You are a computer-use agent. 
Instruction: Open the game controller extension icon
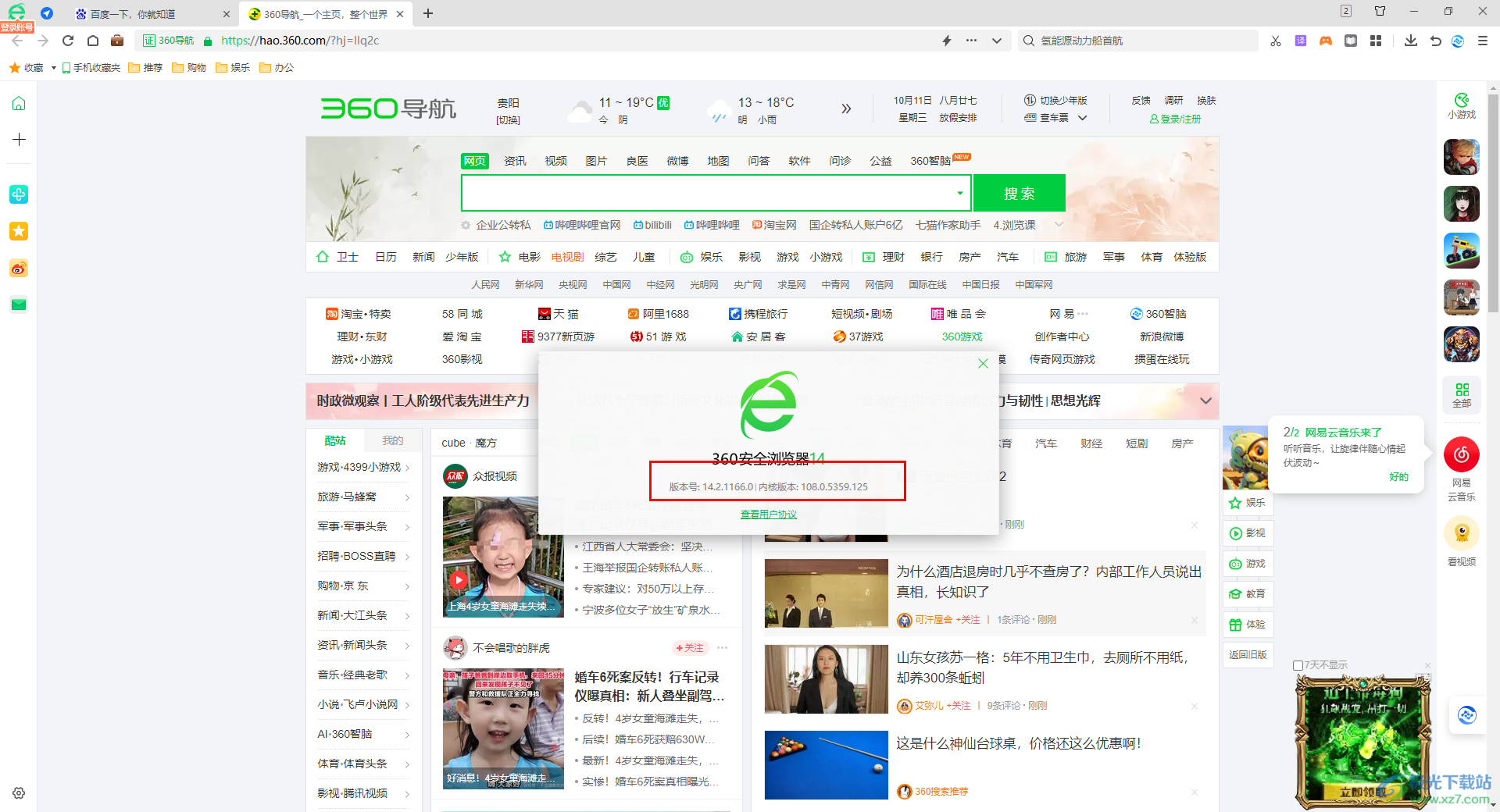(1326, 41)
